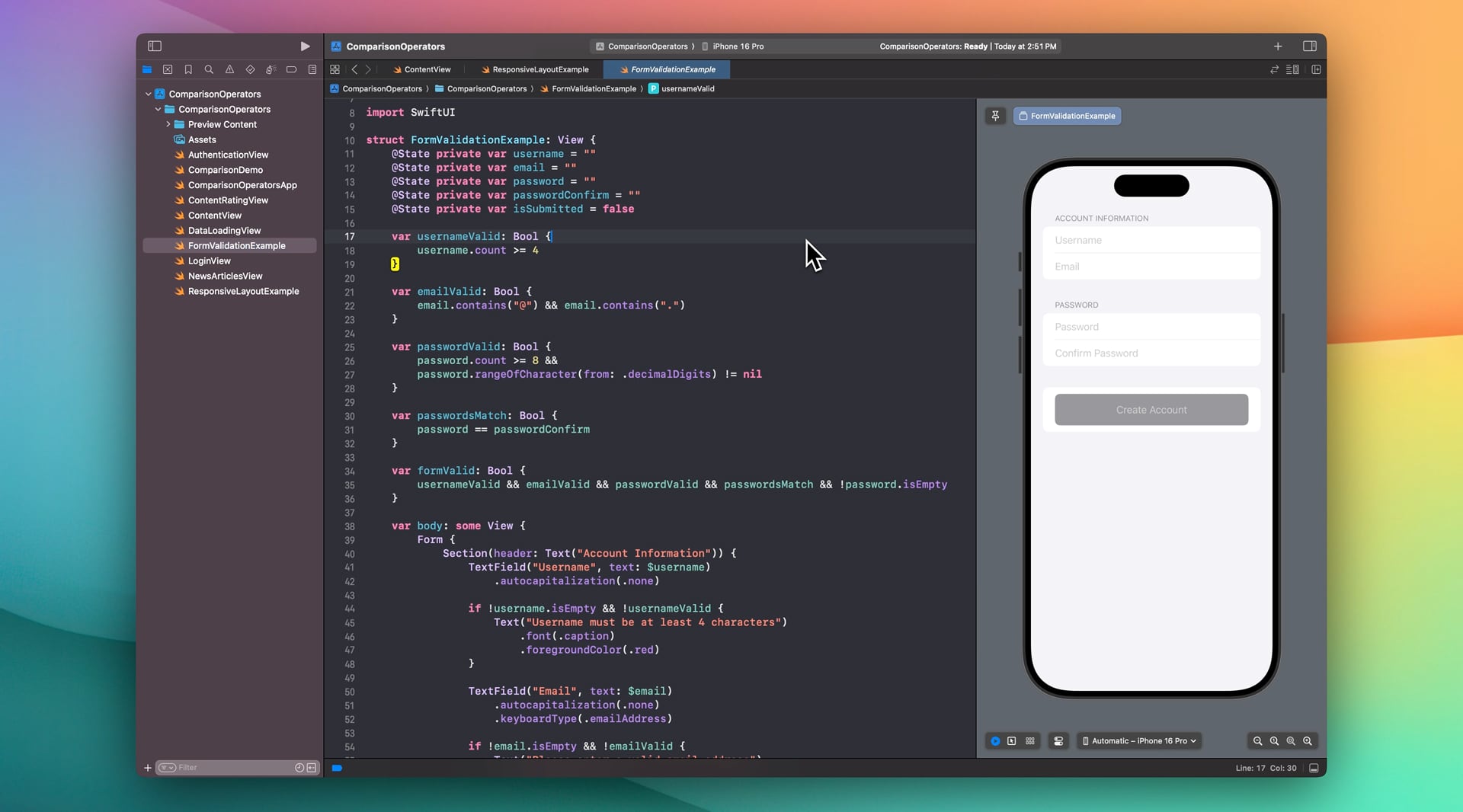Switch preview to Selectable mode
Image resolution: width=1463 pixels, height=812 pixels.
1012,741
